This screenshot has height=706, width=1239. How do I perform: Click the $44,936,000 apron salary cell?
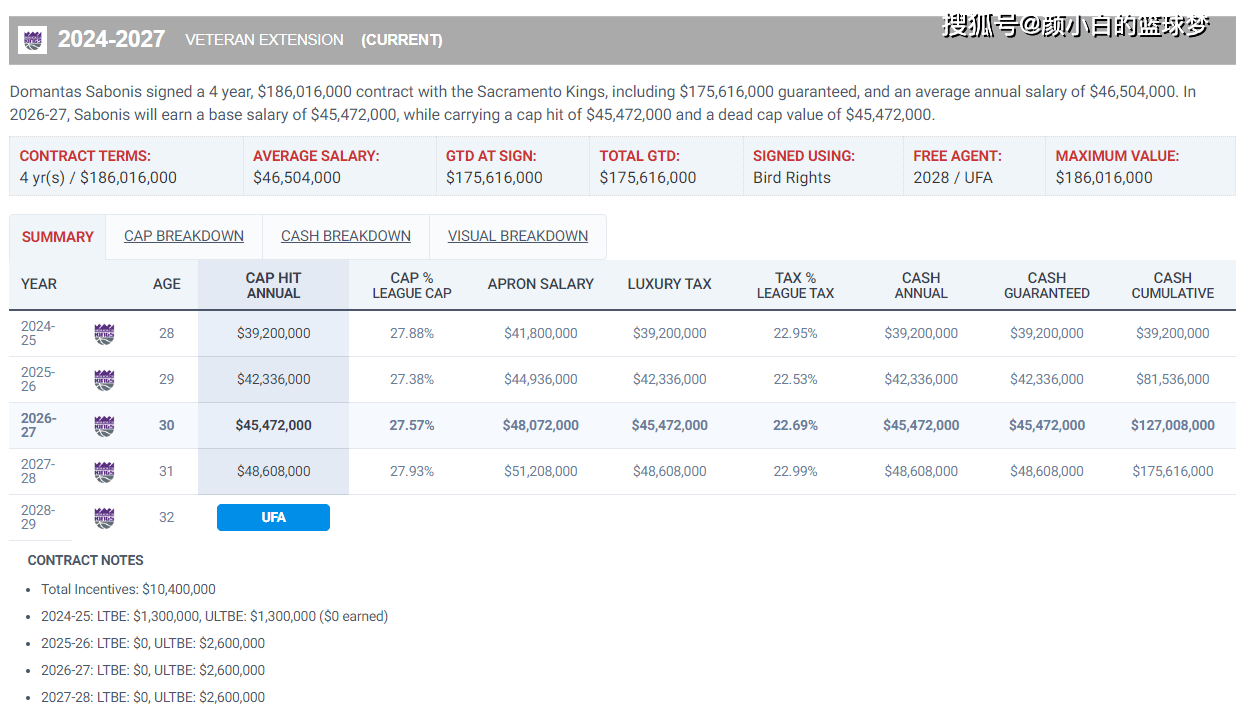pos(541,379)
